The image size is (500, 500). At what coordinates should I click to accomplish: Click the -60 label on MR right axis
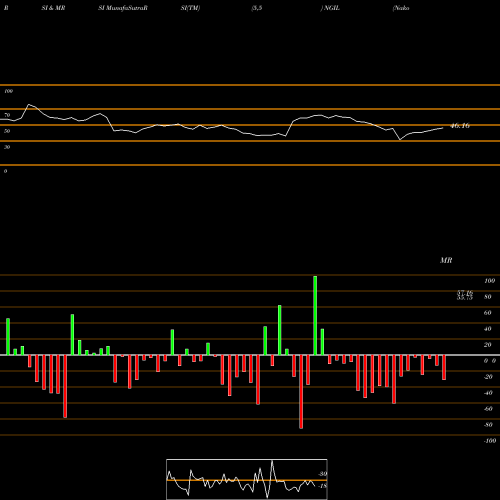[488, 409]
